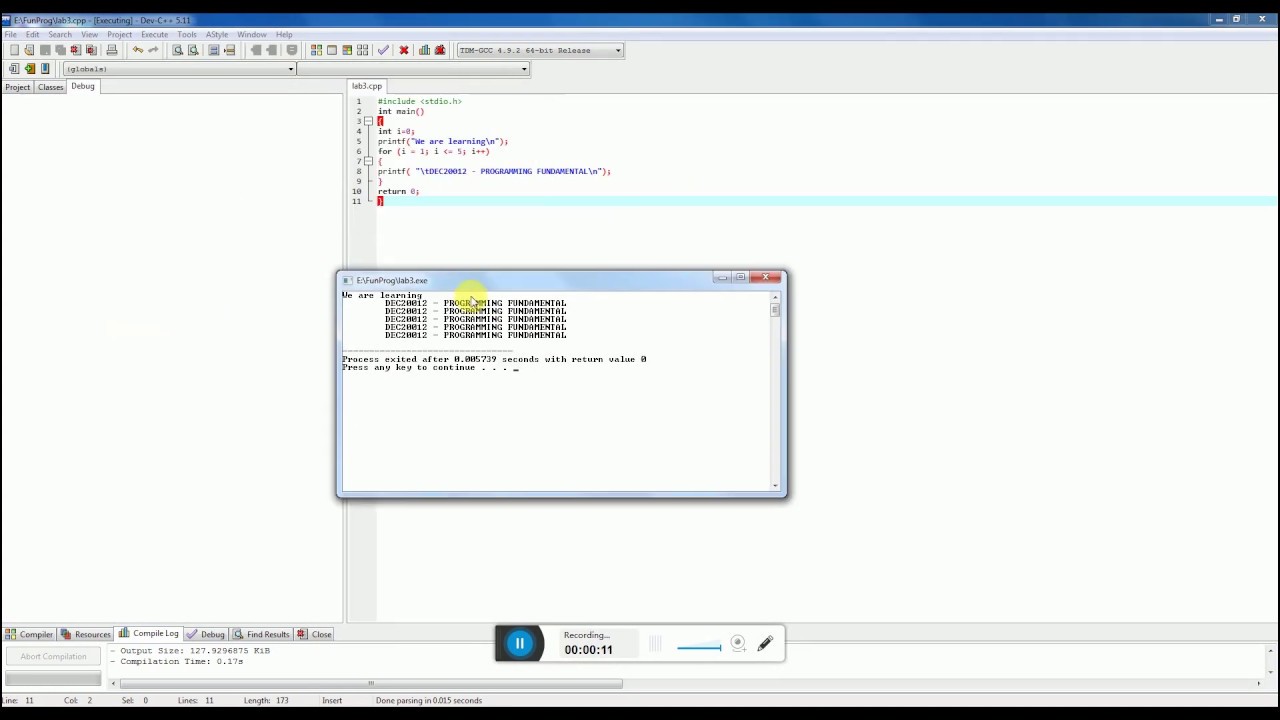
Task: Switch to the Project side tab
Action: click(17, 87)
